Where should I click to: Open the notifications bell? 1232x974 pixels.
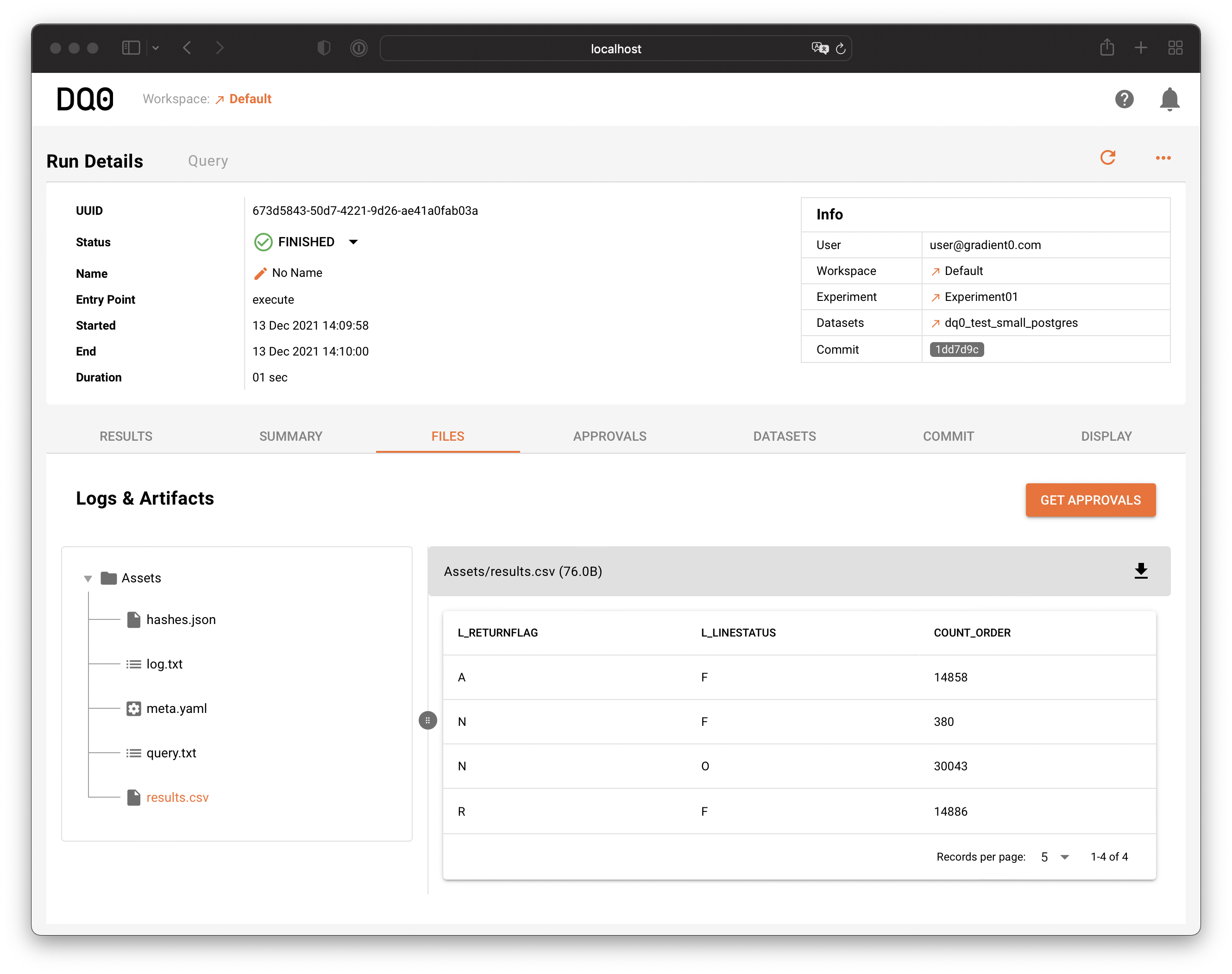(1169, 99)
